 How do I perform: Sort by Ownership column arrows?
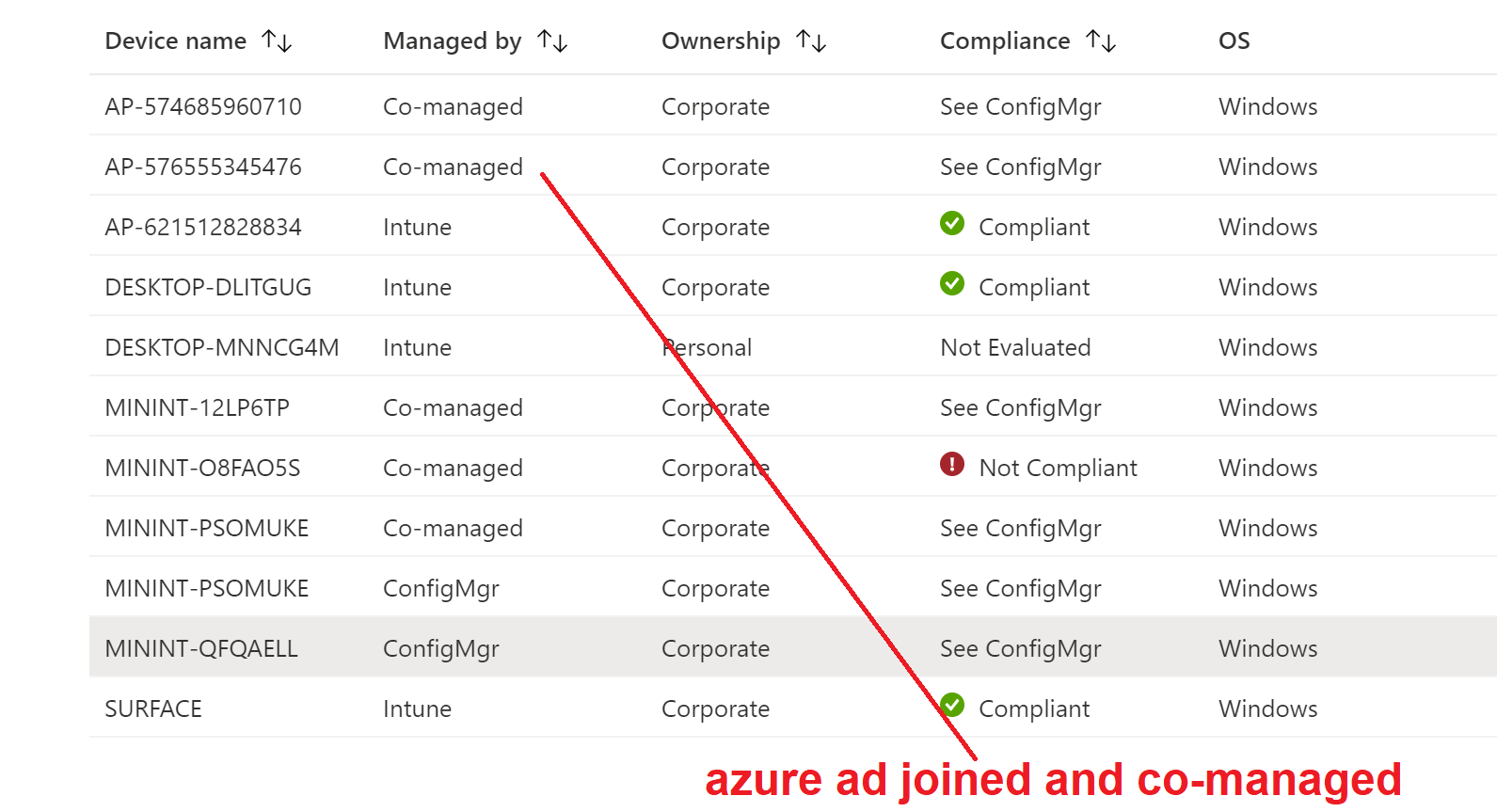coord(811,40)
